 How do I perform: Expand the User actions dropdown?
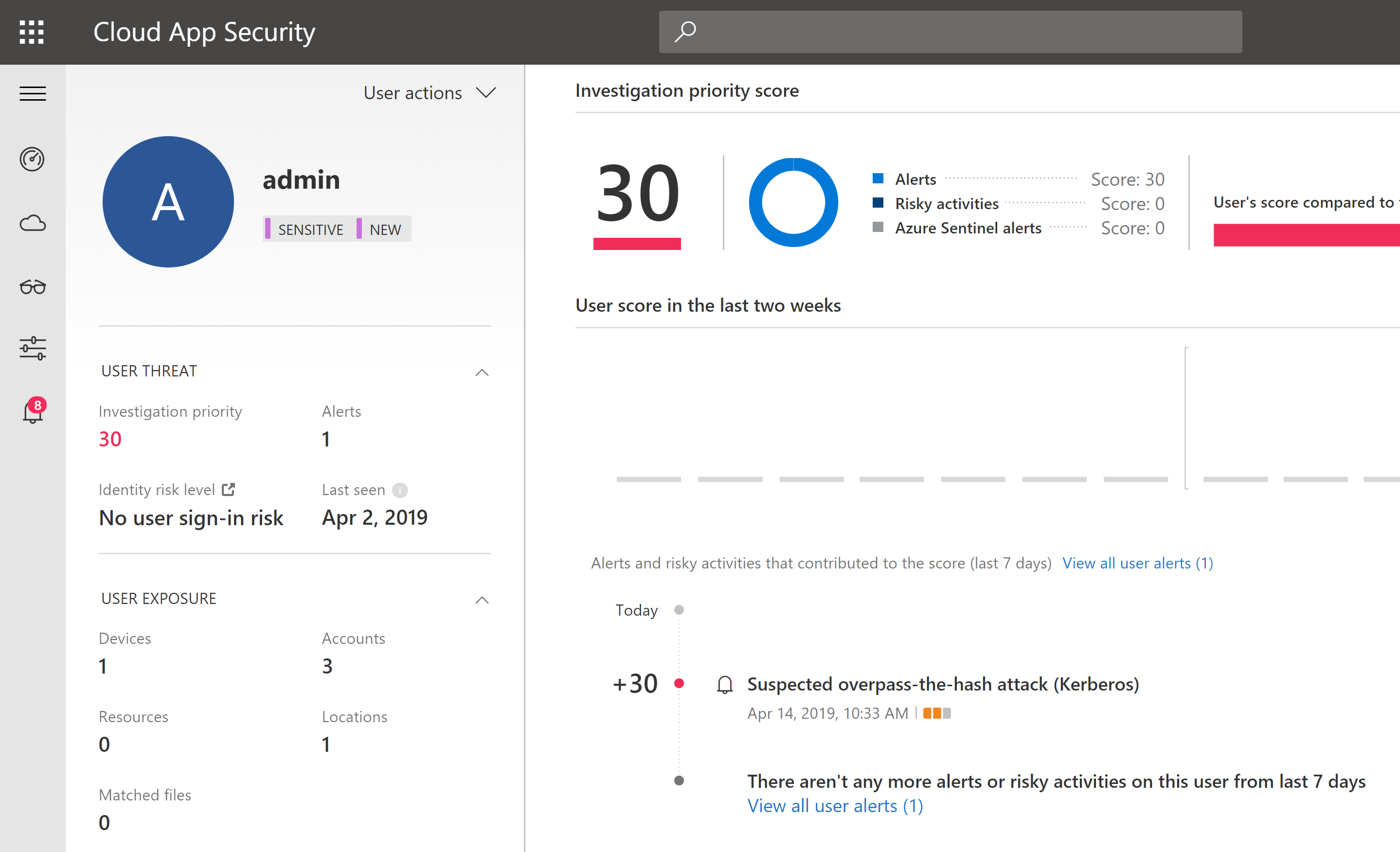(430, 93)
